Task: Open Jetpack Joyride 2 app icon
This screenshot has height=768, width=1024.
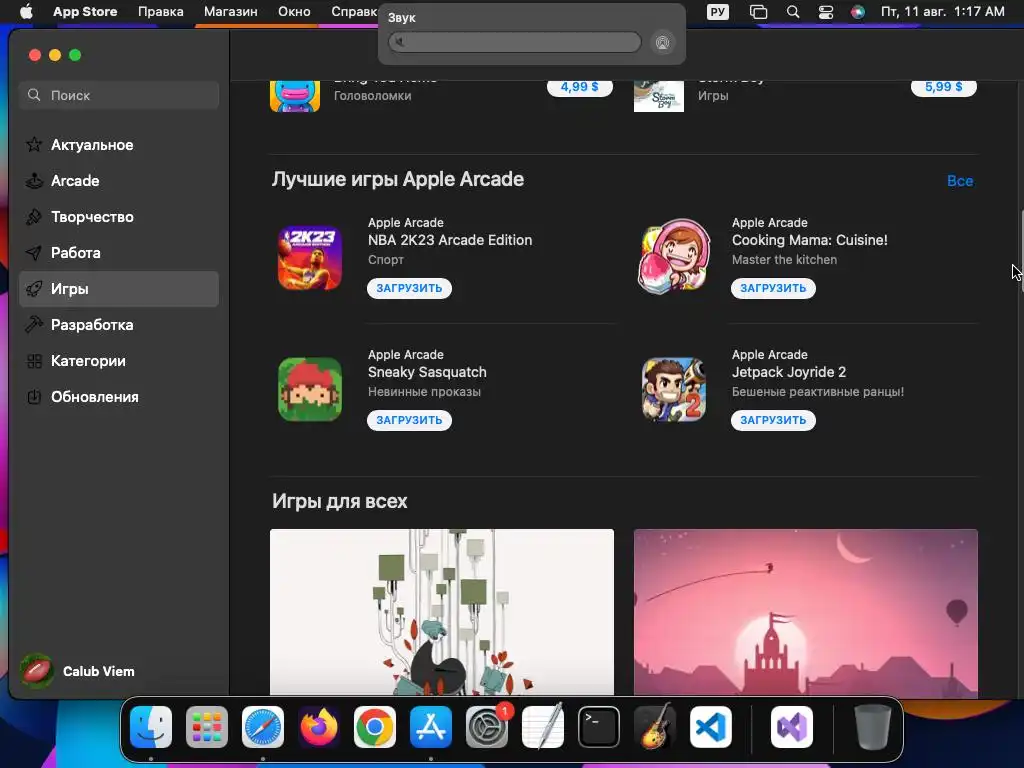Action: [674, 389]
